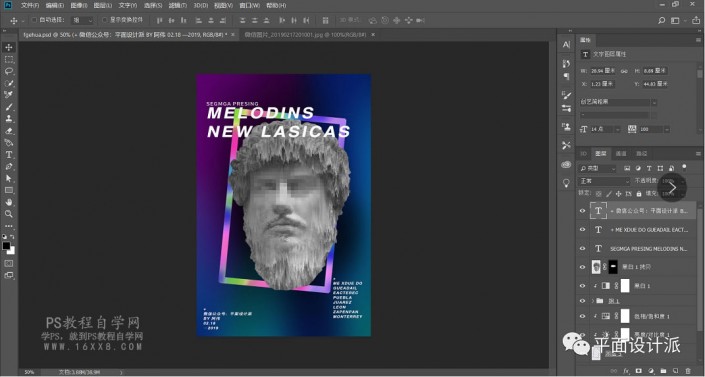Select the Quick Selection tool
Viewport: 705px width, 377px height.
click(x=9, y=83)
